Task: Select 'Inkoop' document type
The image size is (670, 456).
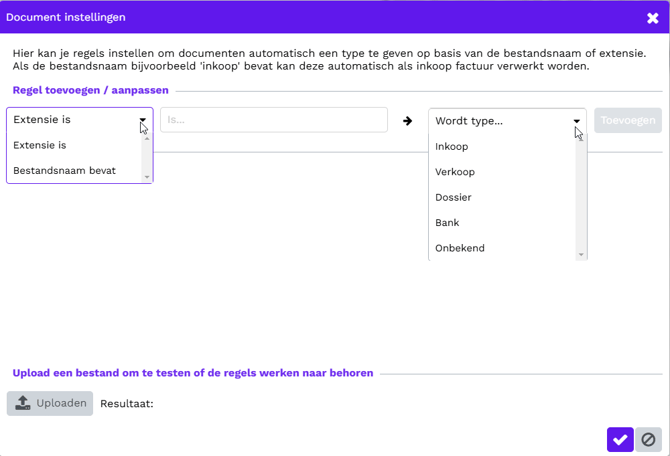Action: pyautogui.click(x=452, y=146)
